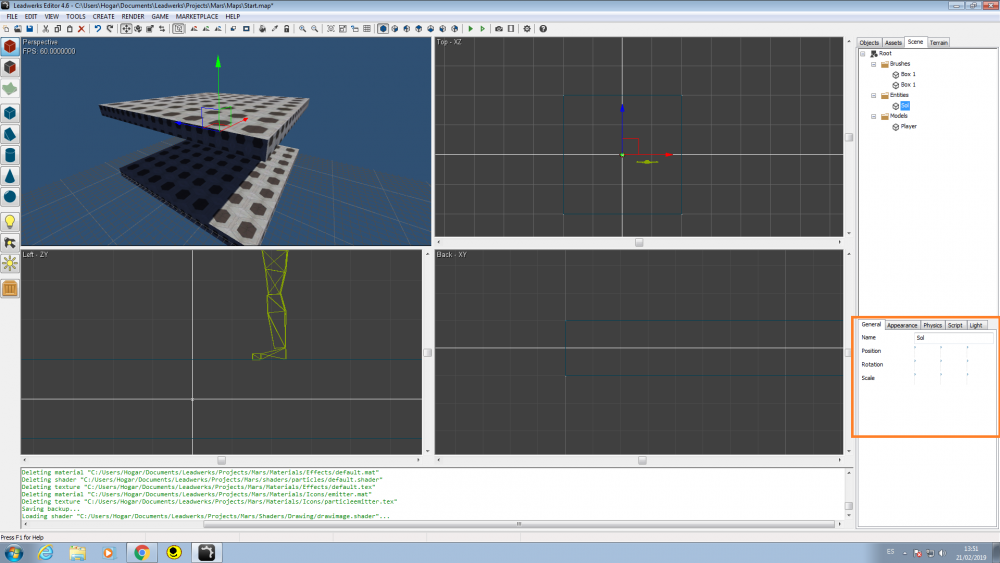This screenshot has width=1000, height=563.
Task: Choose the cone primitive tool
Action: coord(10,176)
